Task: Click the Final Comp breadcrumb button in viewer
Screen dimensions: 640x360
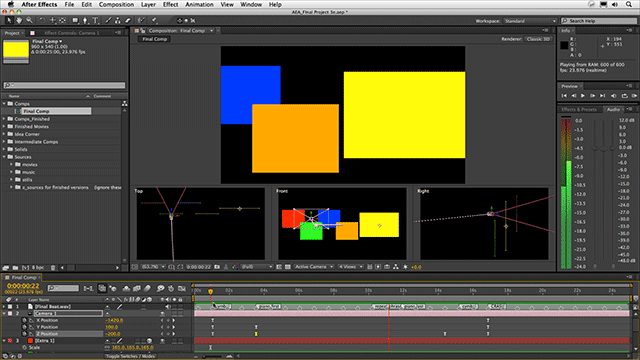Action: [x=155, y=39]
